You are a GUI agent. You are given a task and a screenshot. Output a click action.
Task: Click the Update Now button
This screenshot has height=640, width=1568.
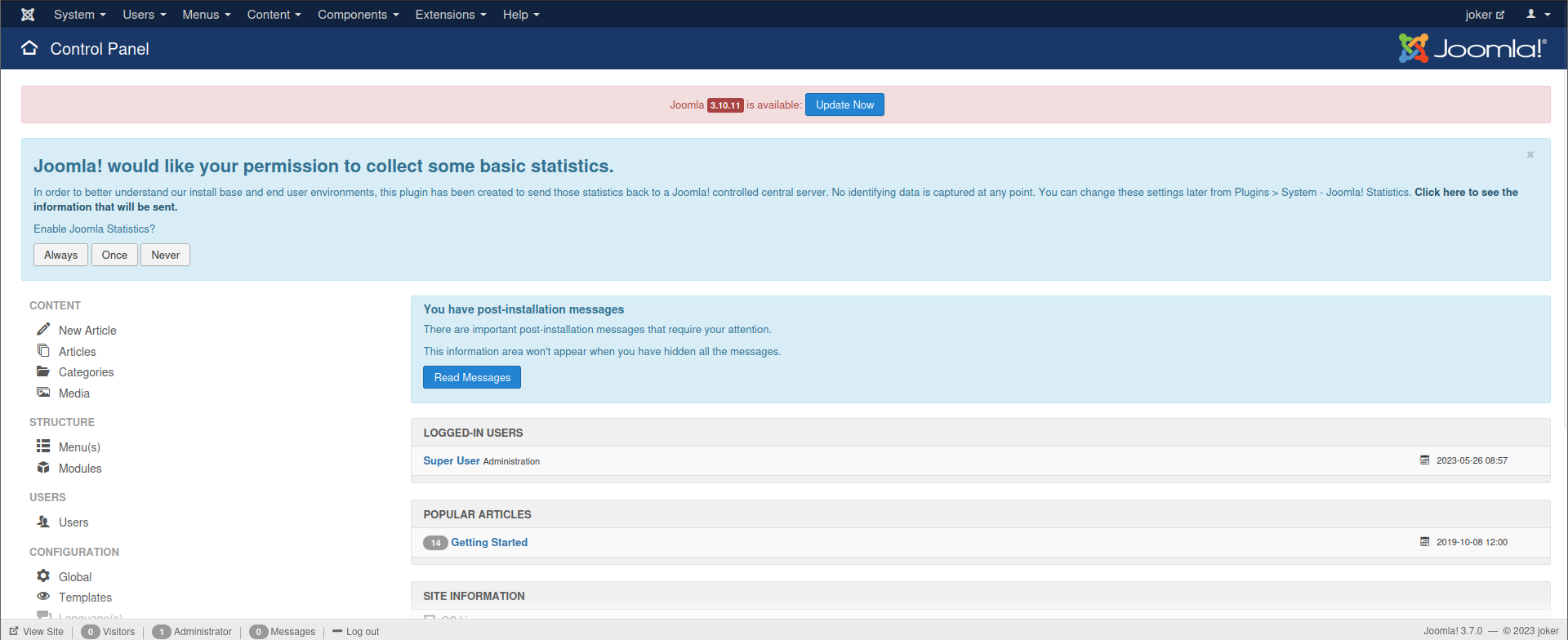844,104
